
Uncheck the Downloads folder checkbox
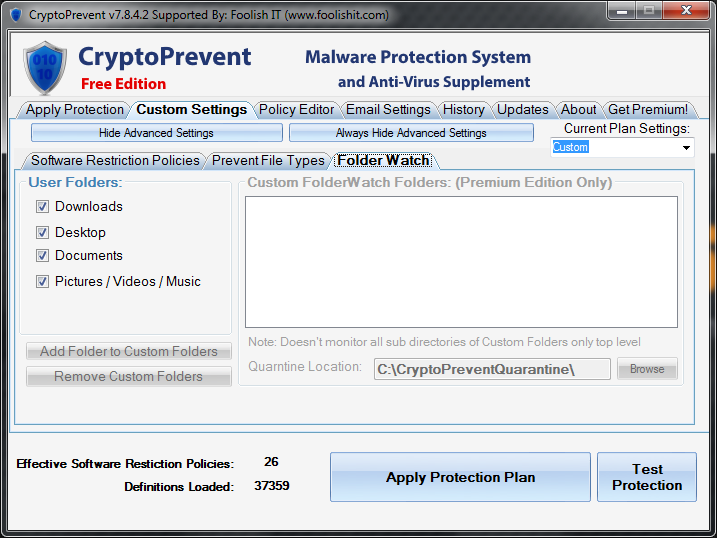click(43, 207)
